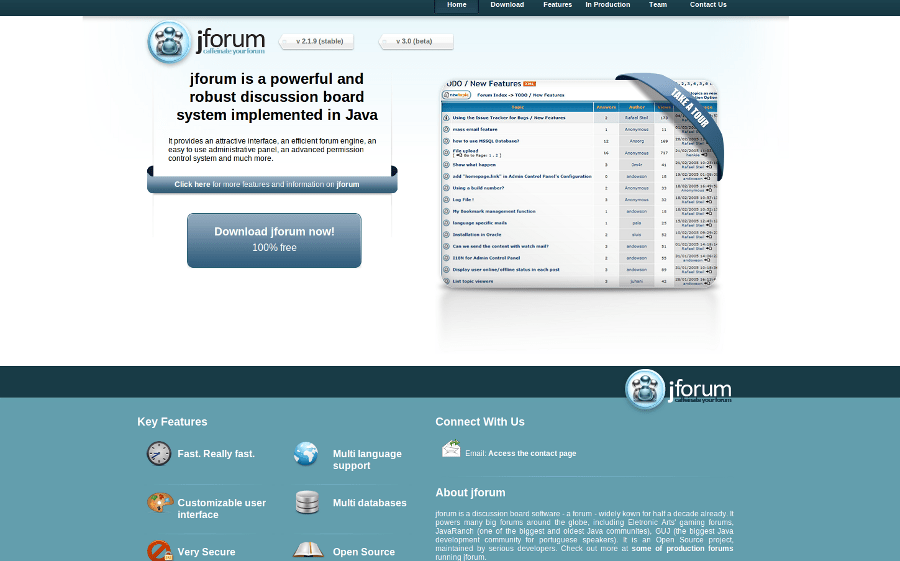Viewport: 900px width, 561px height.
Task: Click the email envelope icon
Action: (451, 448)
